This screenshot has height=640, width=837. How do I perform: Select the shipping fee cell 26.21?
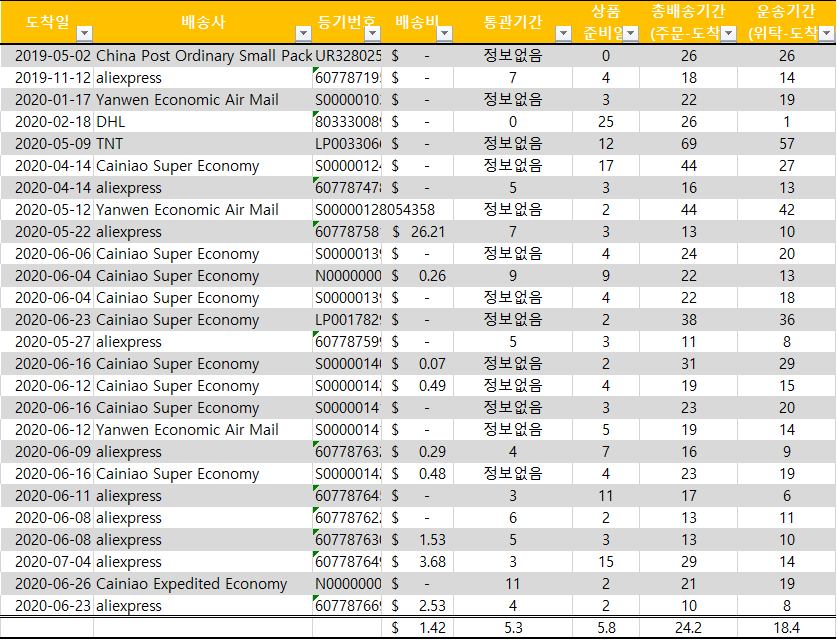tap(418, 232)
